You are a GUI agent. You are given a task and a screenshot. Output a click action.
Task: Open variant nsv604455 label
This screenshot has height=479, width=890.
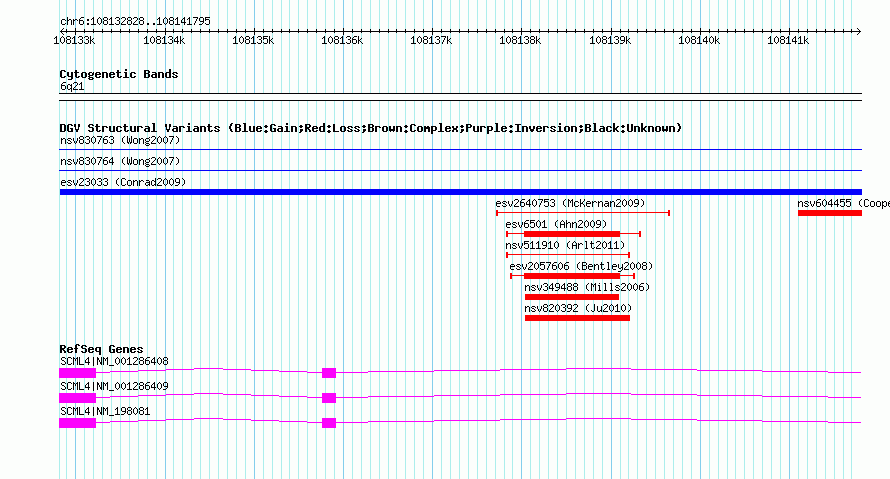(843, 203)
